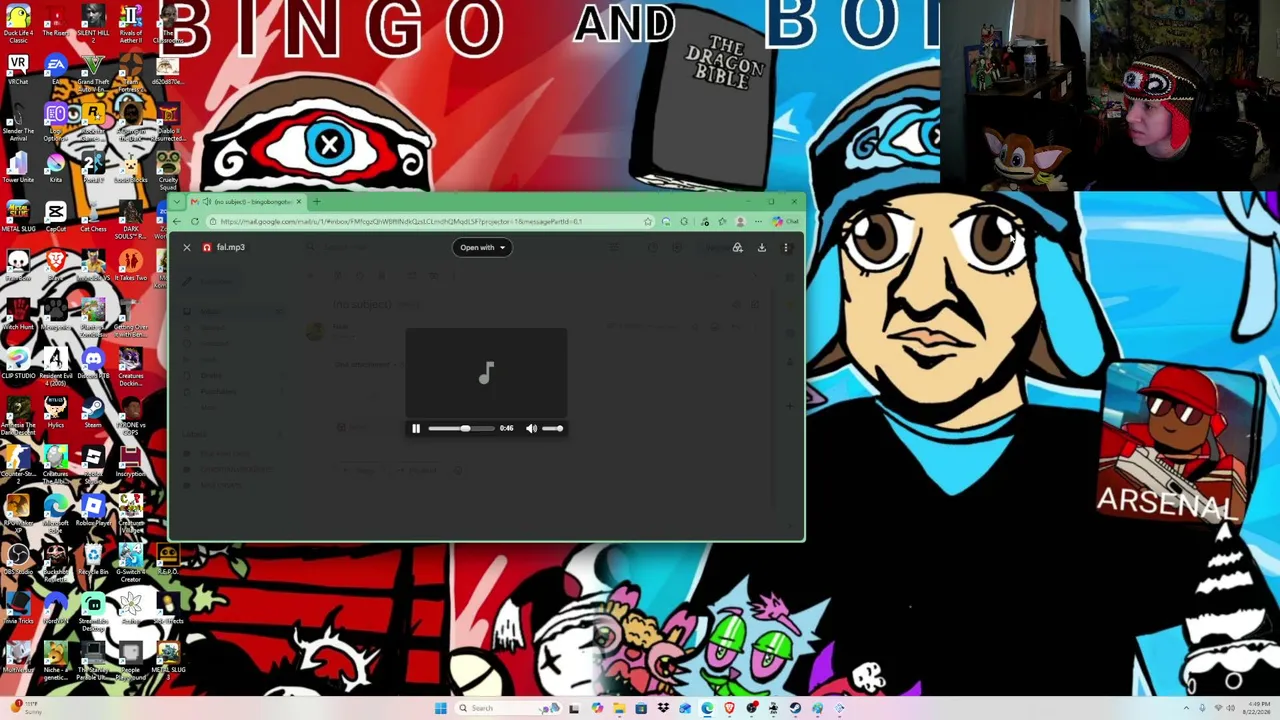Open Slender The Arrival shortcut

[x=18, y=122]
